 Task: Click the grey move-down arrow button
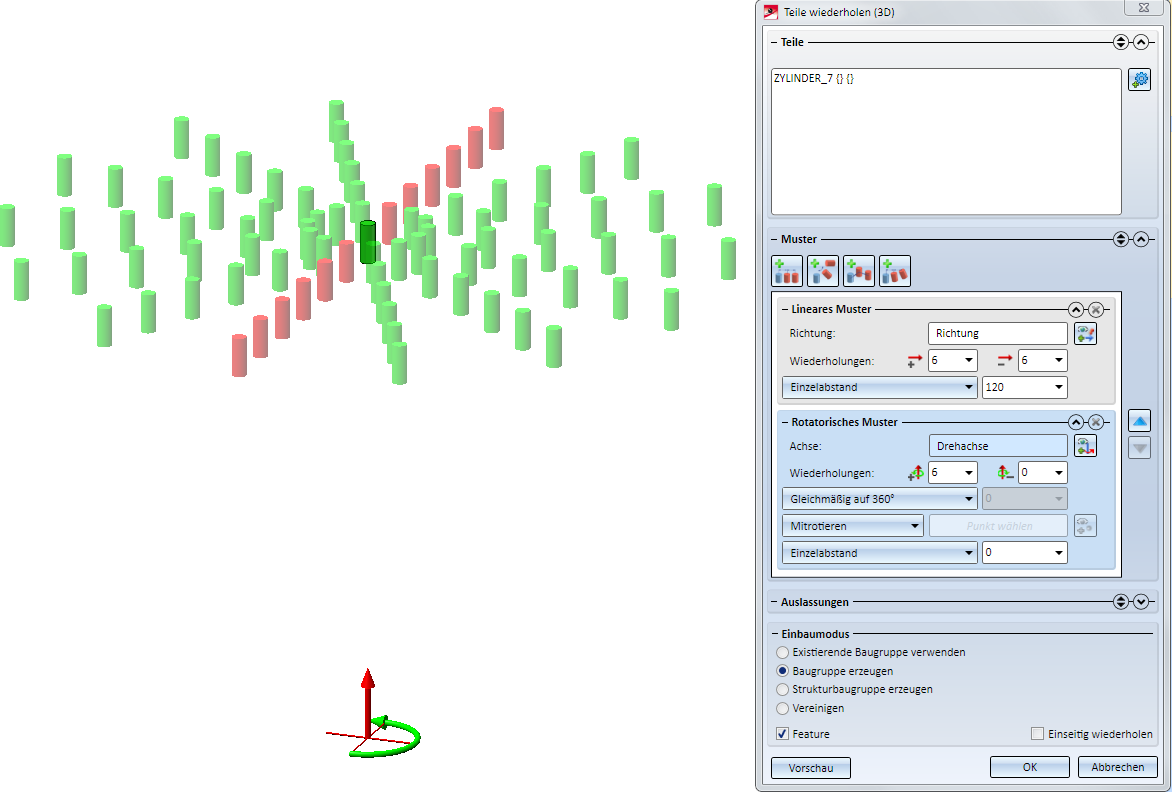click(1139, 448)
